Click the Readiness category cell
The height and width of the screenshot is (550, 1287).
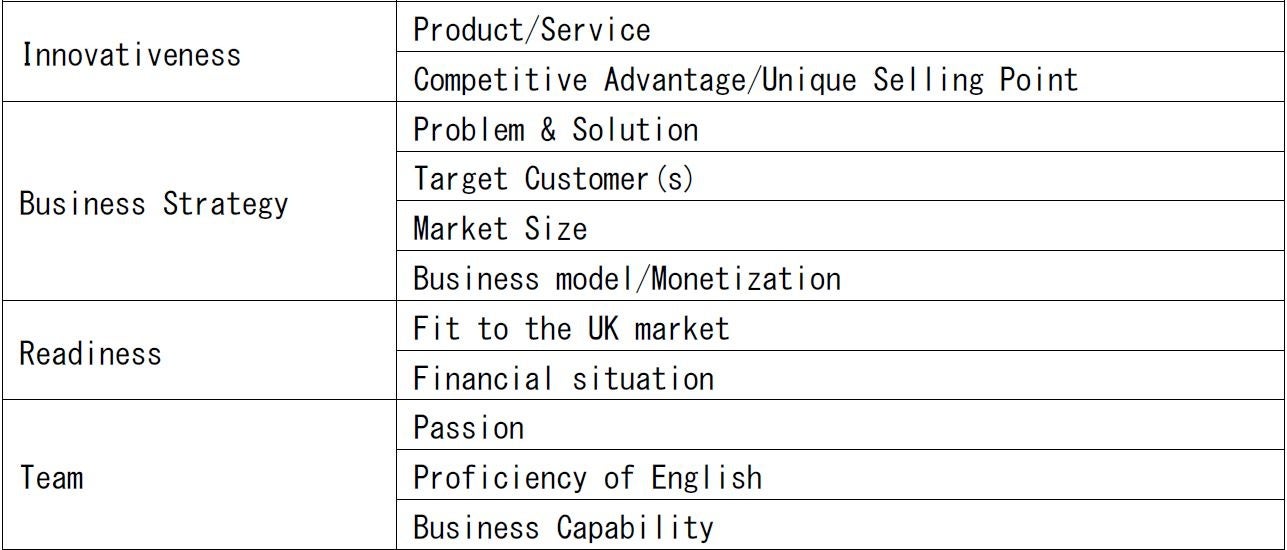[90, 353]
